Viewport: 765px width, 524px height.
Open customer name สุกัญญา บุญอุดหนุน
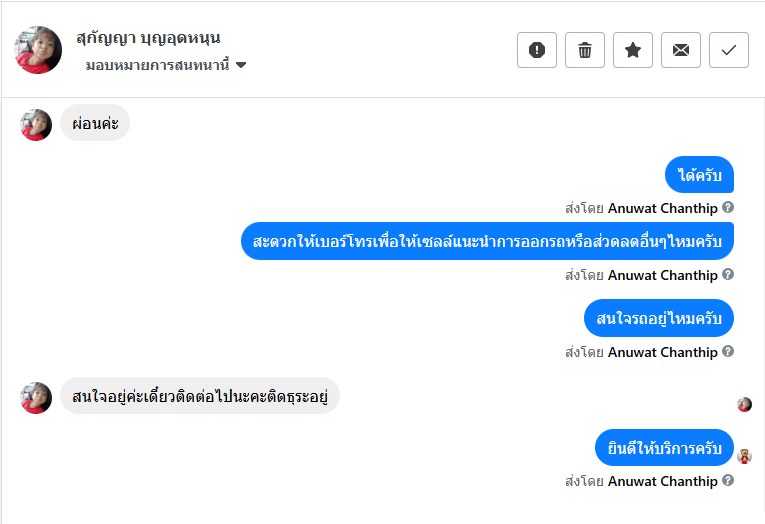click(x=148, y=38)
